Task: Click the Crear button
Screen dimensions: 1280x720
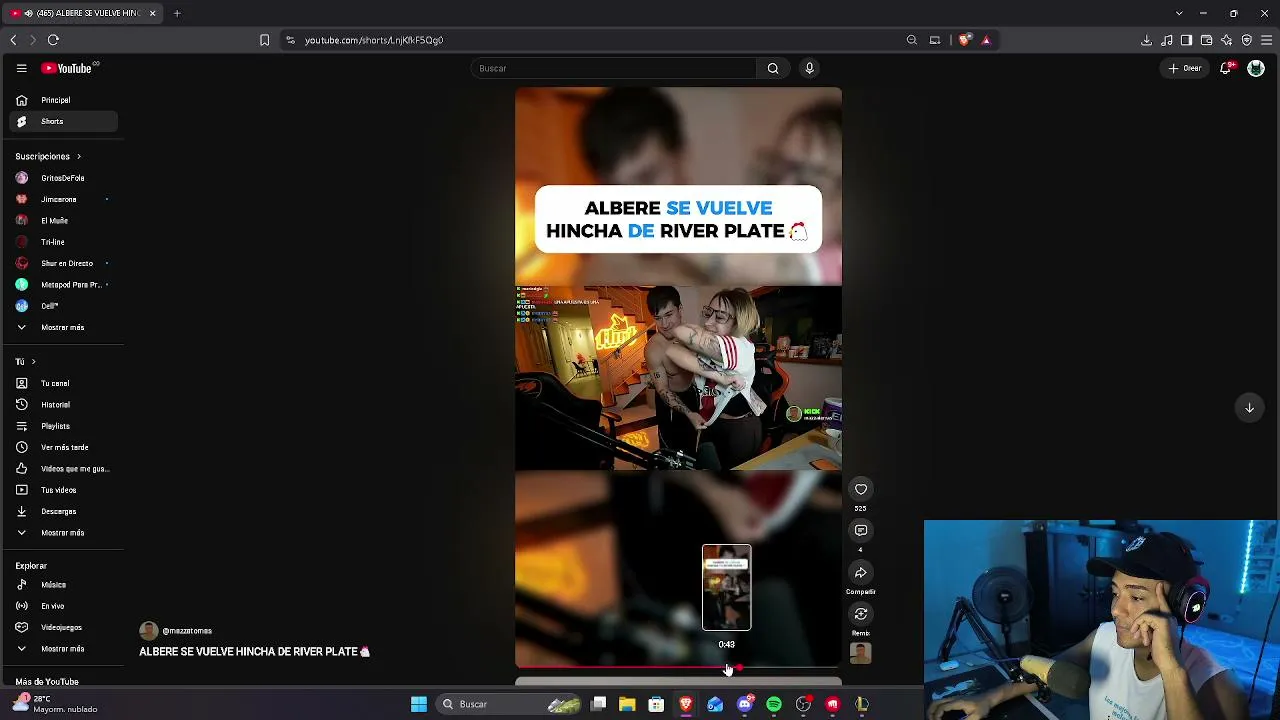Action: 1185,68
